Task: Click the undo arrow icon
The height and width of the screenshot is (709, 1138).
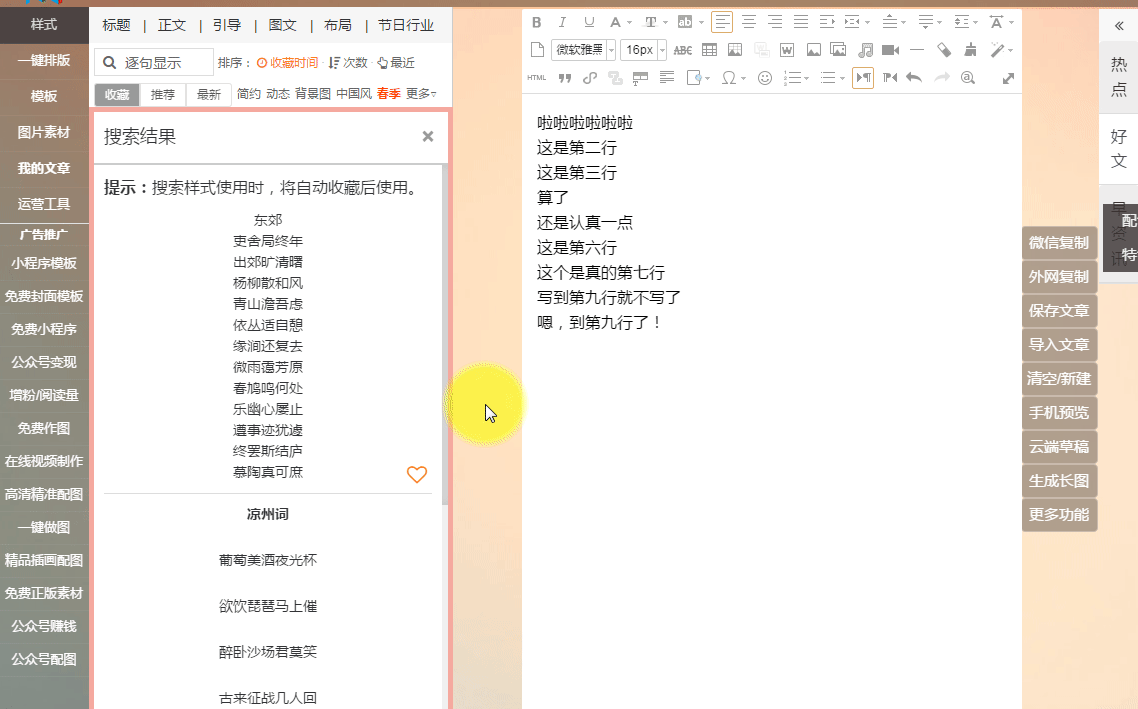Action: 913,78
